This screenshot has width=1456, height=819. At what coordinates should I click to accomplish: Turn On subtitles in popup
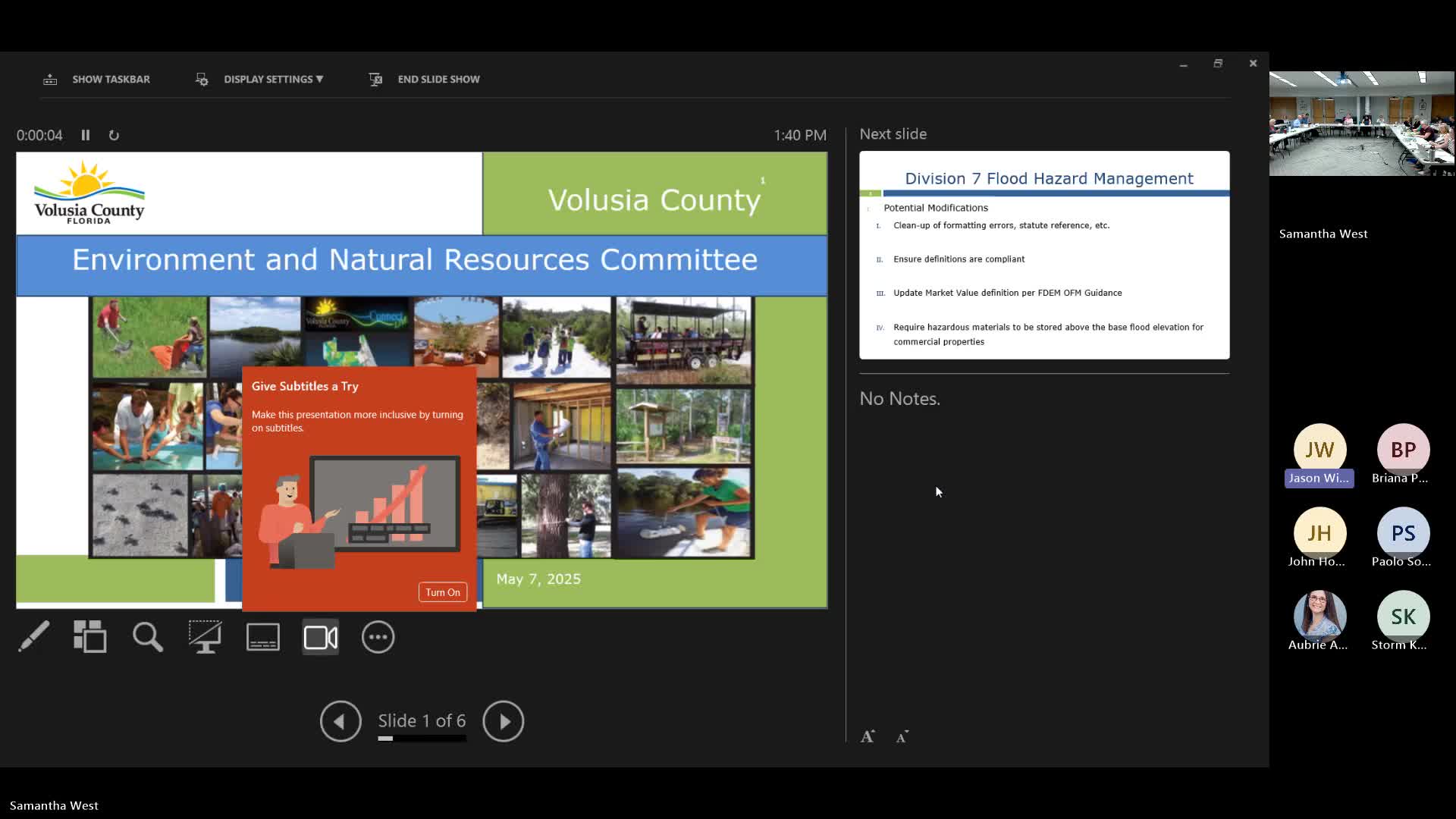pos(443,592)
